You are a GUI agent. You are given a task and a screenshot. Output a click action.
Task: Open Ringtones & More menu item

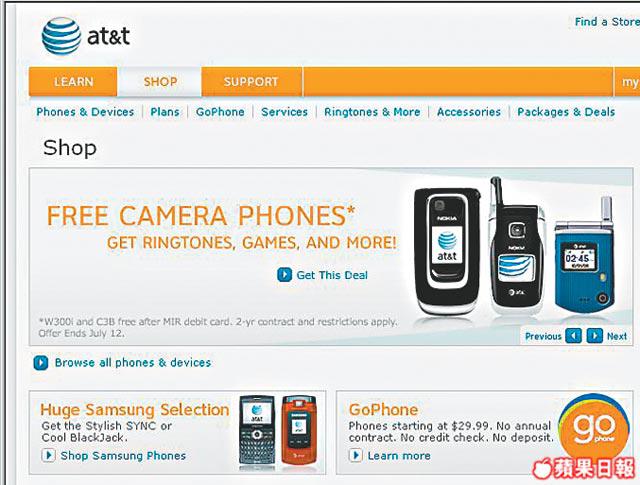coord(372,112)
